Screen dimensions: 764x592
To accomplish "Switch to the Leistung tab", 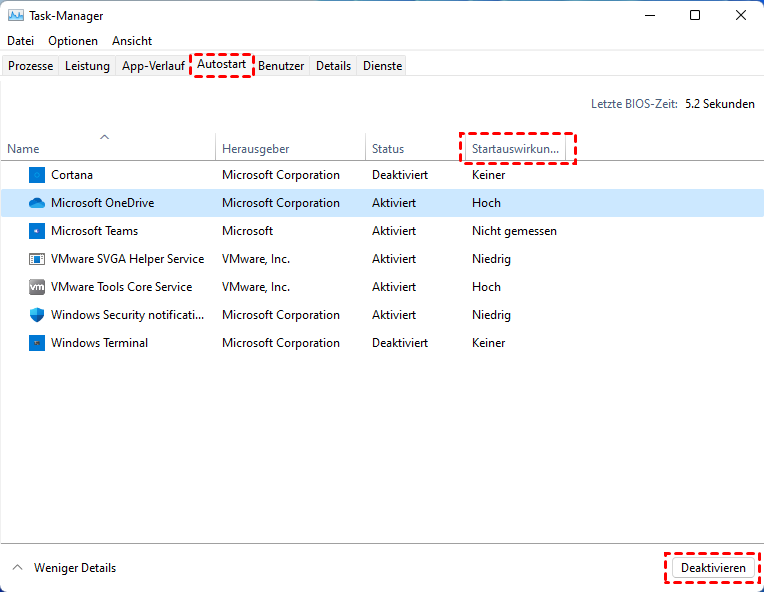I will pos(87,66).
